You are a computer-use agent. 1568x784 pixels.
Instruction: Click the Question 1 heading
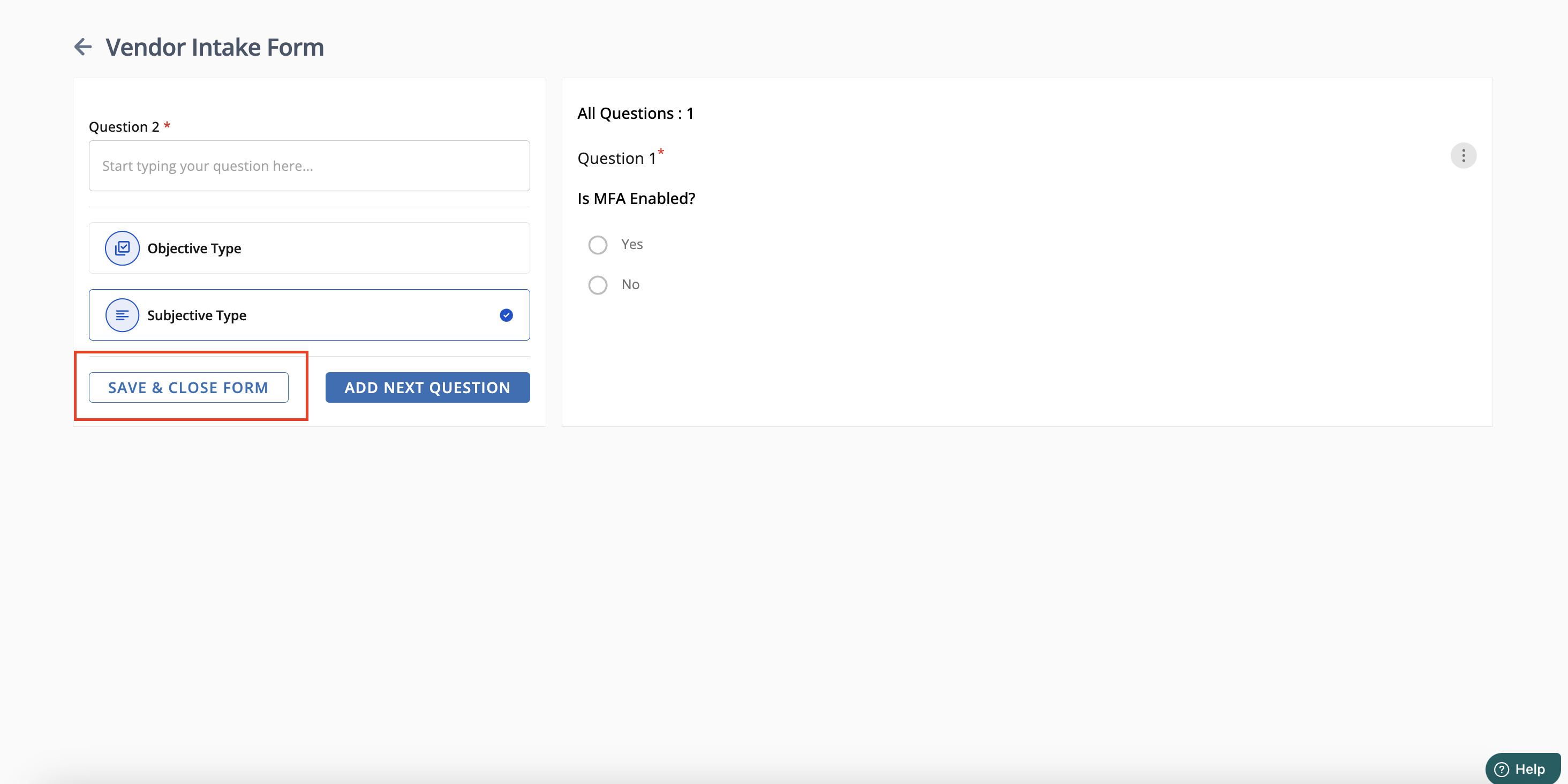point(616,159)
